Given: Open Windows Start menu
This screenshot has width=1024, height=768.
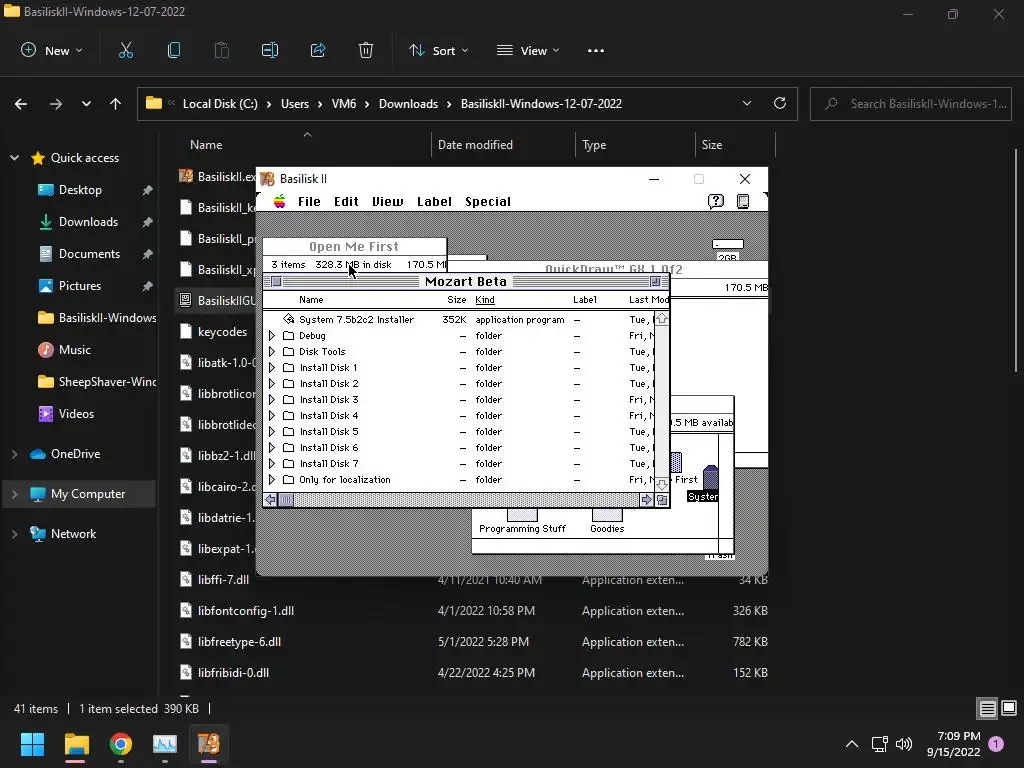Looking at the screenshot, I should pyautogui.click(x=32, y=744).
